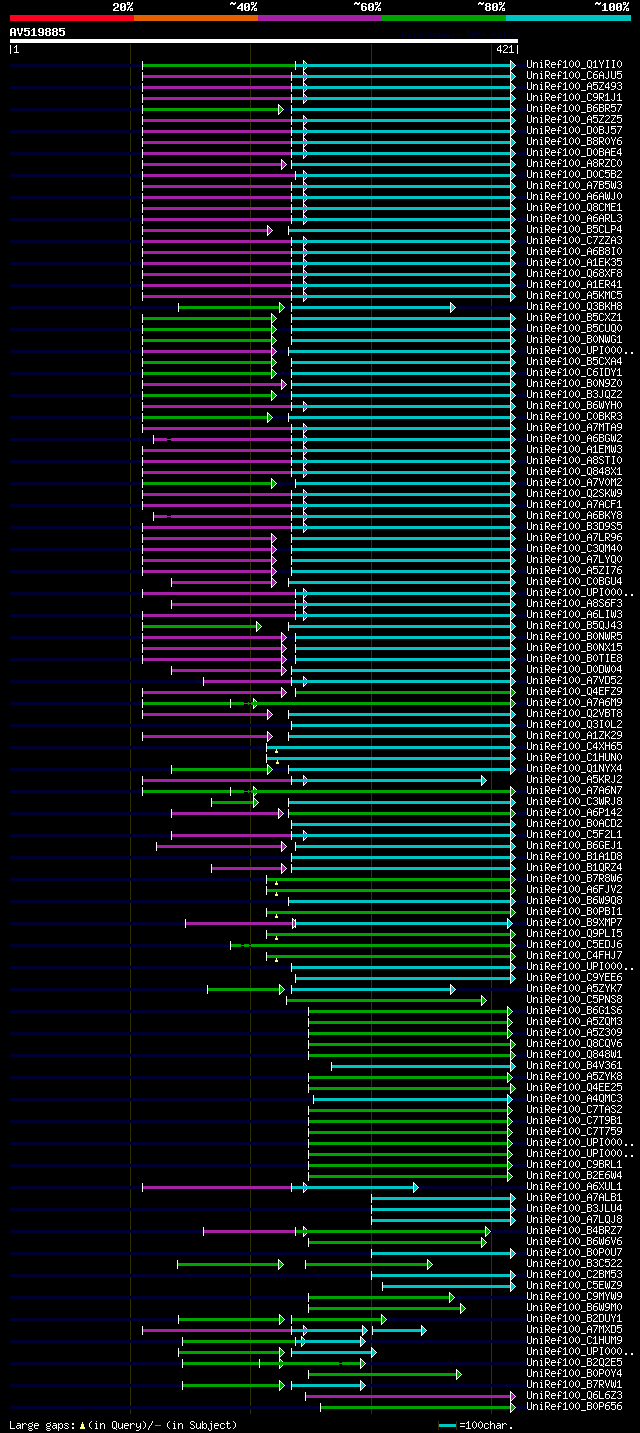
Task: Select the UniRef100_B0P0U7 label
Action: pyautogui.click(x=574, y=1252)
